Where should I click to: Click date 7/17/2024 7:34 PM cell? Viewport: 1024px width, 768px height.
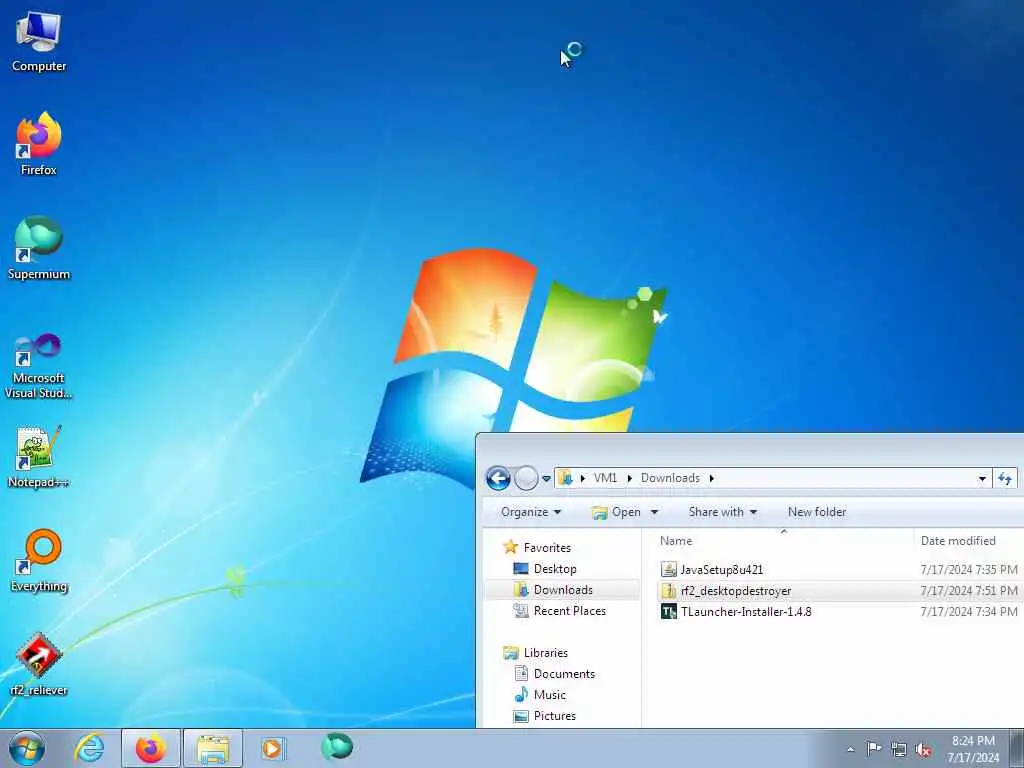[969, 611]
